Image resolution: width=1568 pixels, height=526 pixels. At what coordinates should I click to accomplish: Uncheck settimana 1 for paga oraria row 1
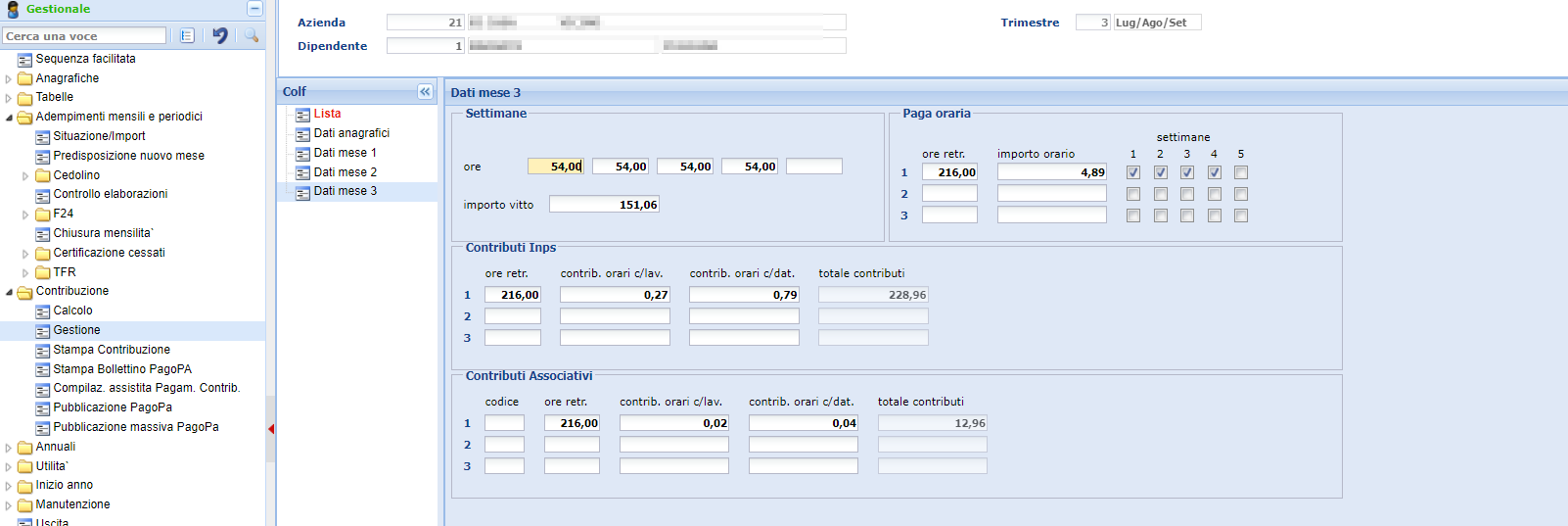coord(1133,172)
